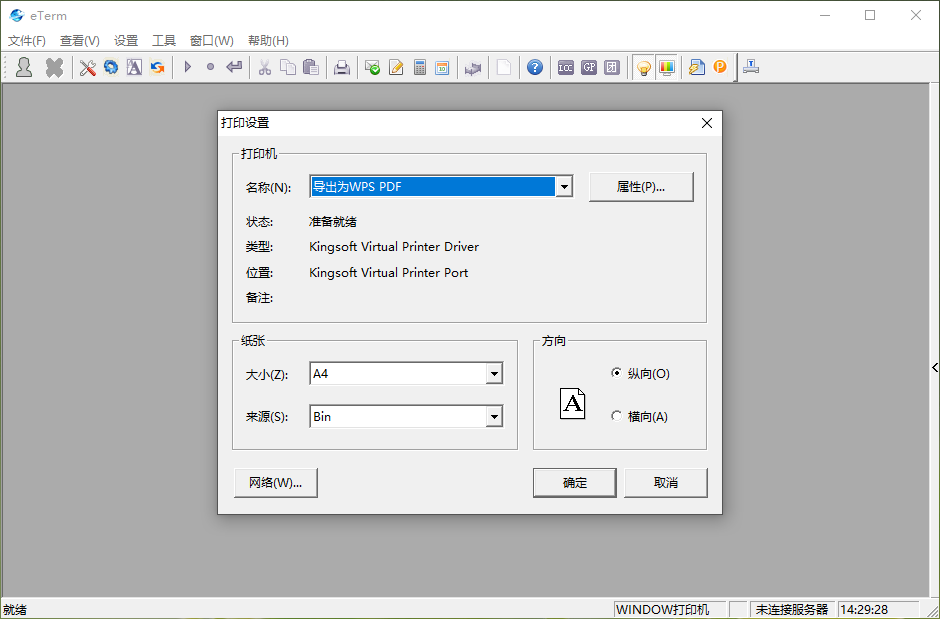Click the 团 group toolbar icon
Screen dimensions: 940x619
click(611, 67)
